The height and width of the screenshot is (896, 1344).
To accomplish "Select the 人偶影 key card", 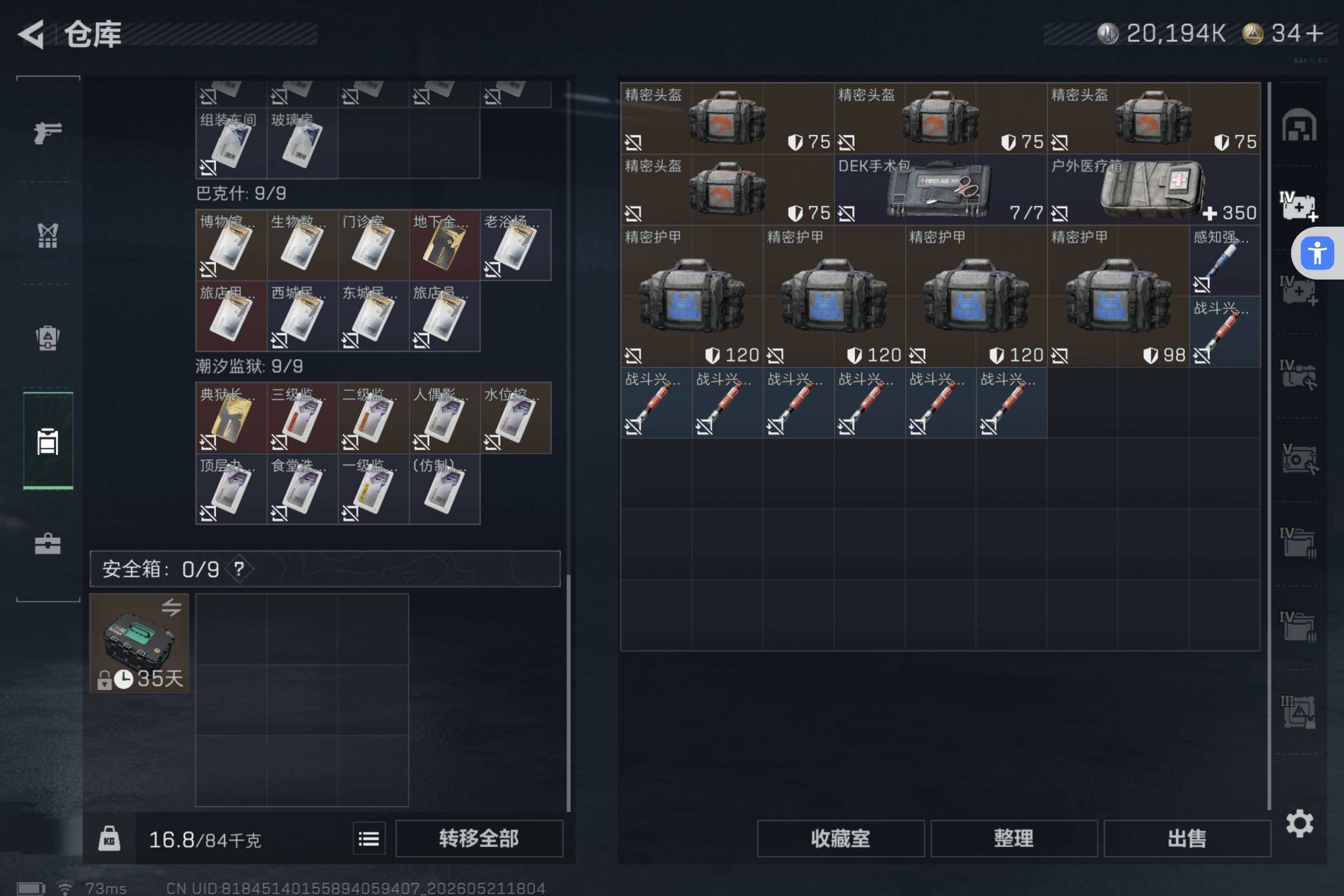I will (x=445, y=418).
